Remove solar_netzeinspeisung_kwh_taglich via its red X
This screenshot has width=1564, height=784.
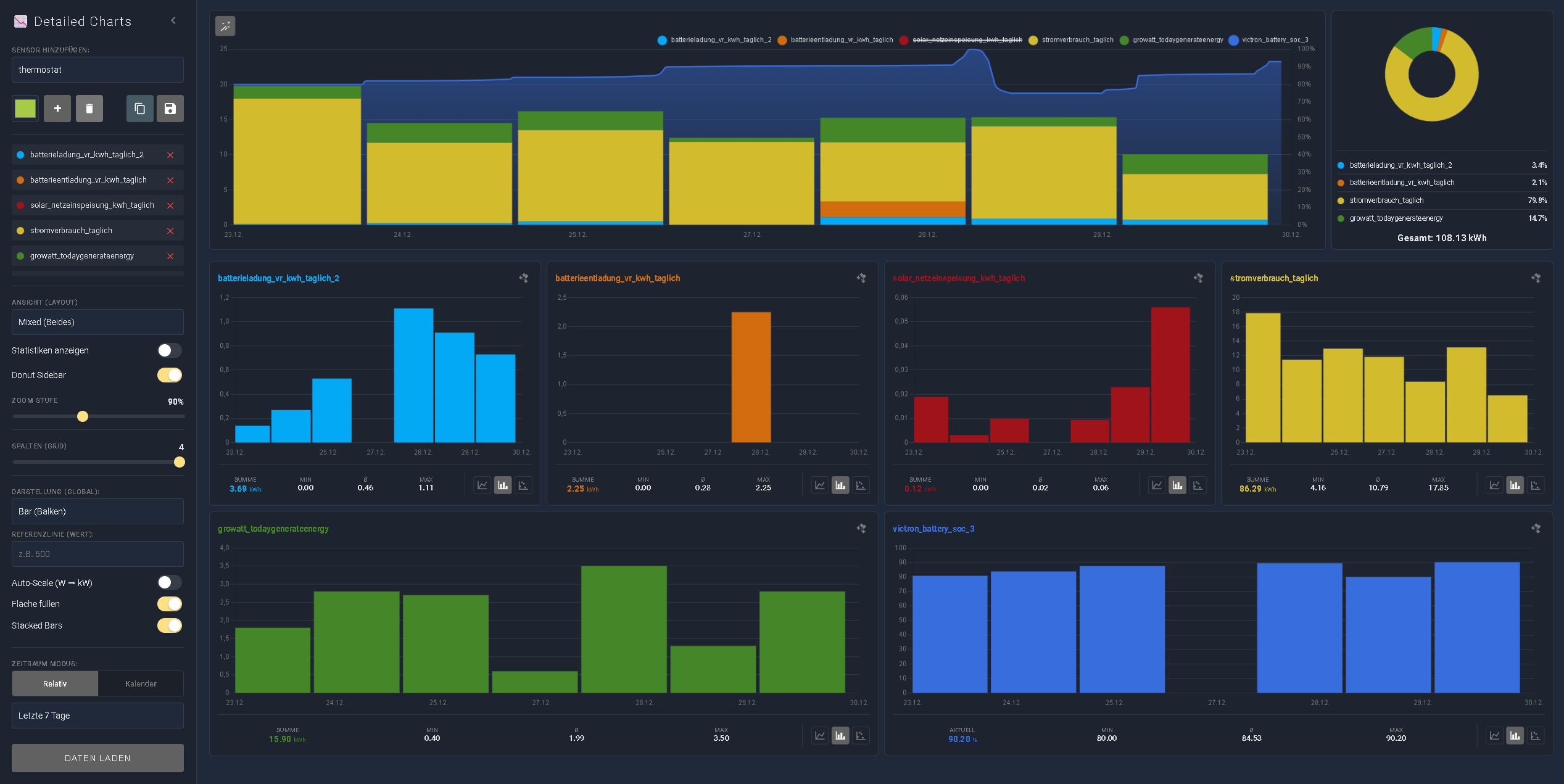(171, 205)
